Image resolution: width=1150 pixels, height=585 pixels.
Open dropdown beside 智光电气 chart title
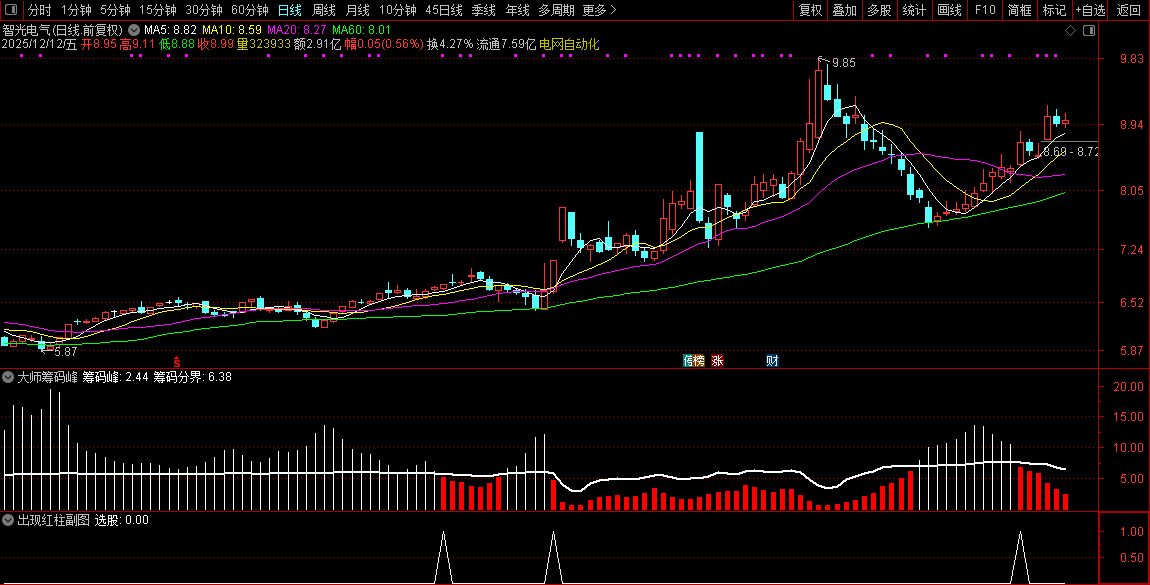pos(134,30)
